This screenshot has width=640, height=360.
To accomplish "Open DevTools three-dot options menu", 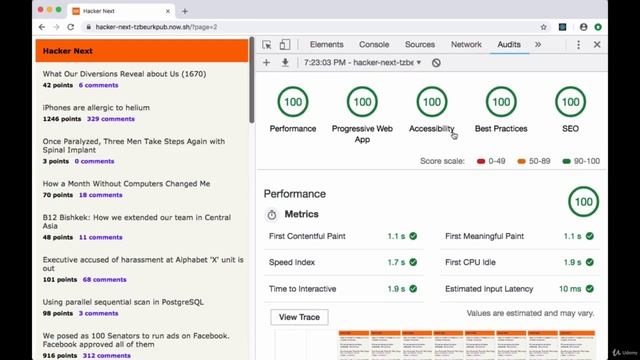I will tap(578, 44).
